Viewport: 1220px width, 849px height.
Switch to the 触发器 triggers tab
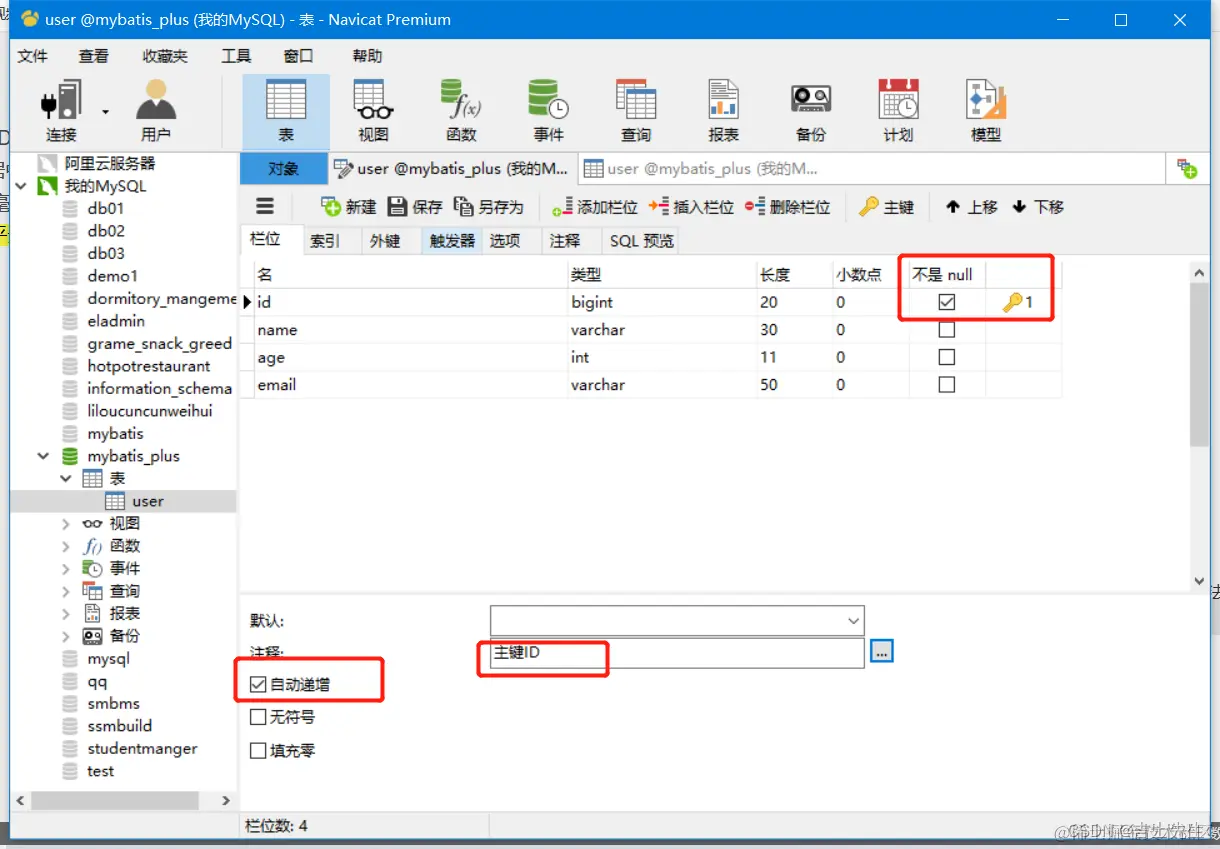(x=452, y=240)
